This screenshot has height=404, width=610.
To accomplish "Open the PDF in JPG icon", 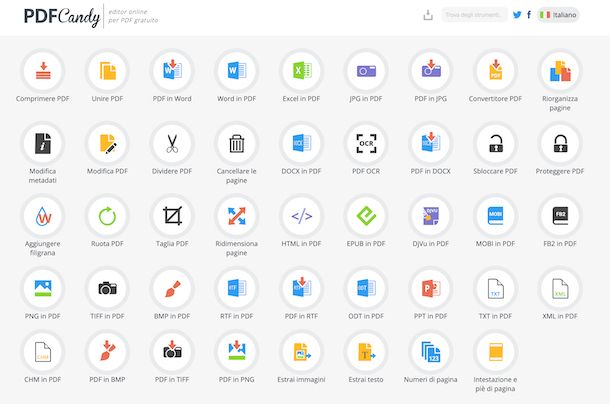I will click(x=431, y=70).
